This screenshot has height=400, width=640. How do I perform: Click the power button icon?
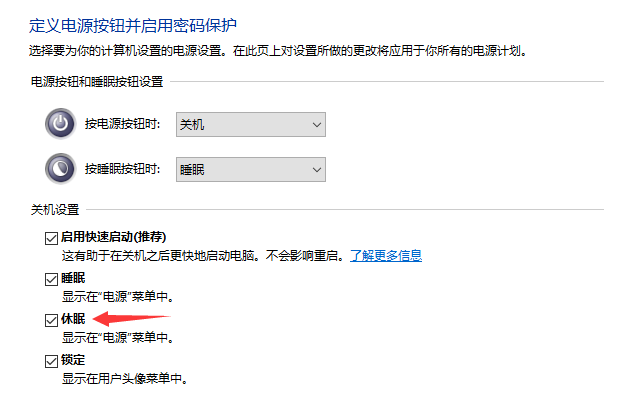click(60, 125)
